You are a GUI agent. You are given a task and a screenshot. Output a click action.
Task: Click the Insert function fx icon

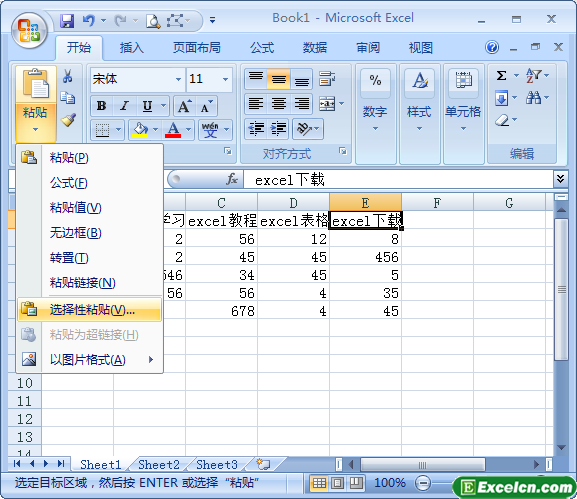(x=231, y=180)
